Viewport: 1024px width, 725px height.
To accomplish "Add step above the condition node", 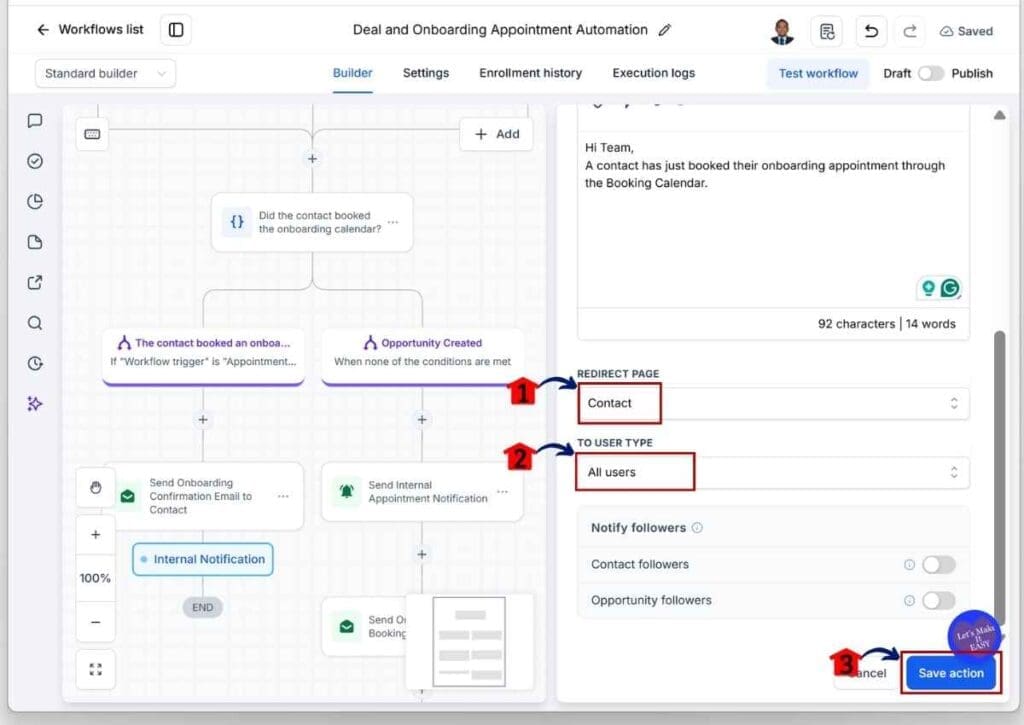I will pos(313,159).
